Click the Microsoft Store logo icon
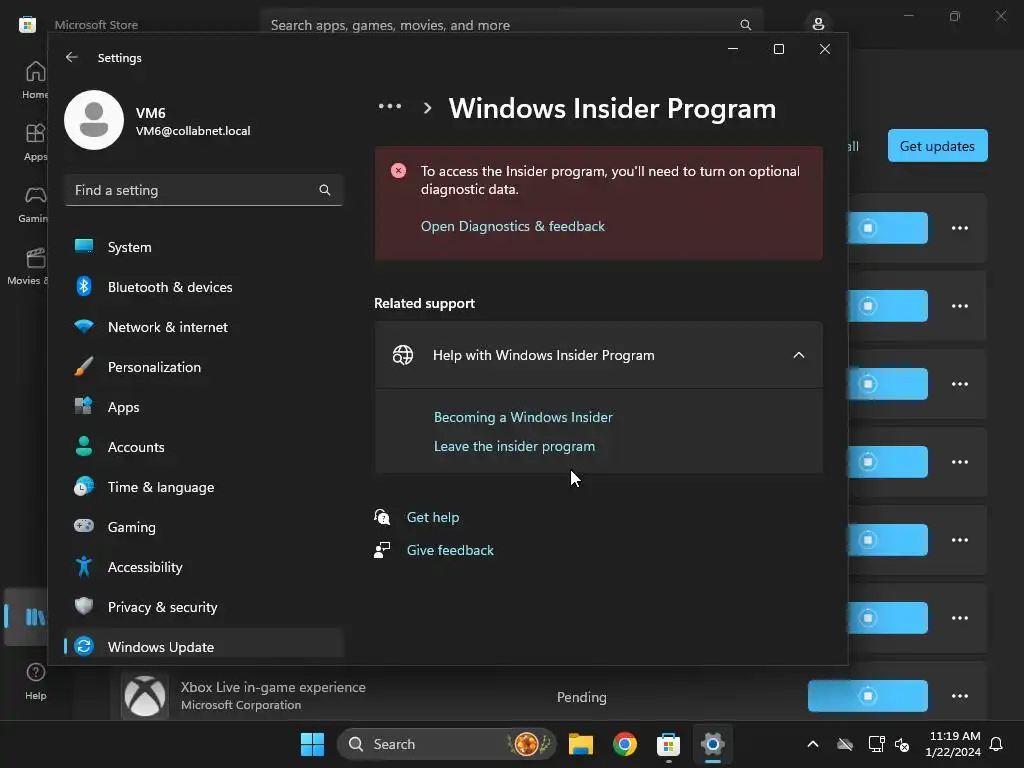Viewport: 1024px width, 768px height. coord(27,25)
